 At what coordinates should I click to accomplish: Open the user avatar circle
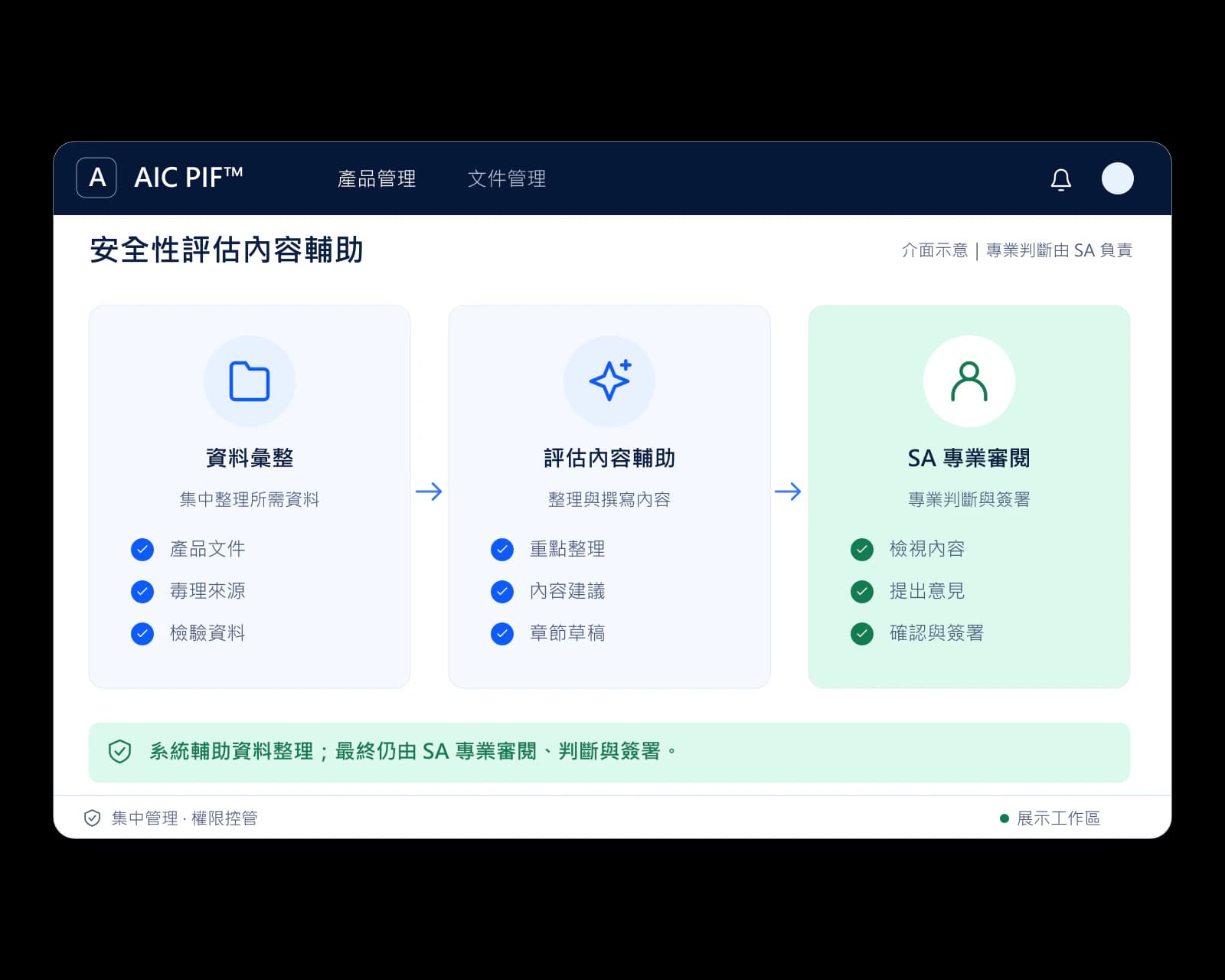coord(1117,178)
